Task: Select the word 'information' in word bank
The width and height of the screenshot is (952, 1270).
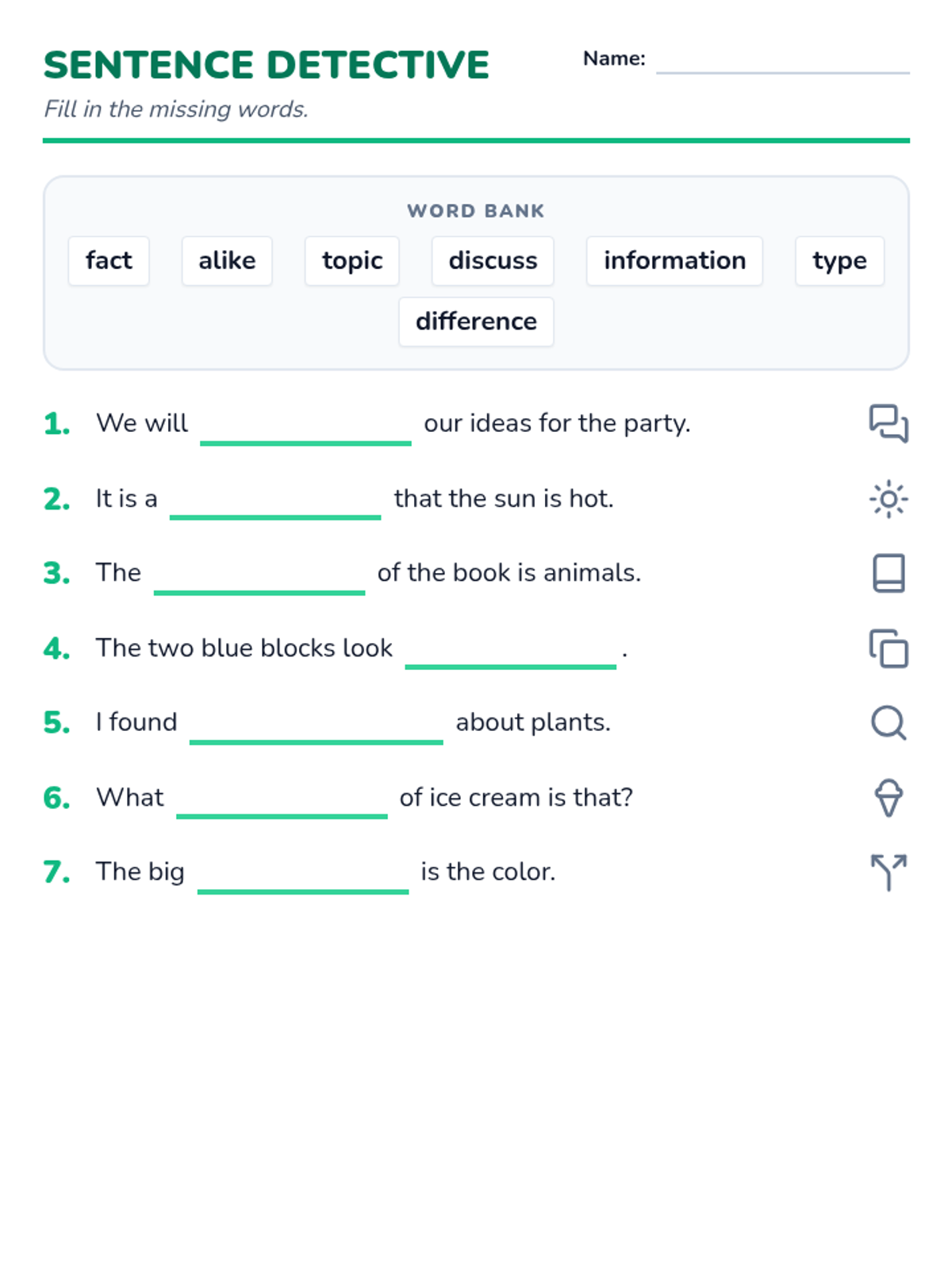Action: tap(674, 261)
